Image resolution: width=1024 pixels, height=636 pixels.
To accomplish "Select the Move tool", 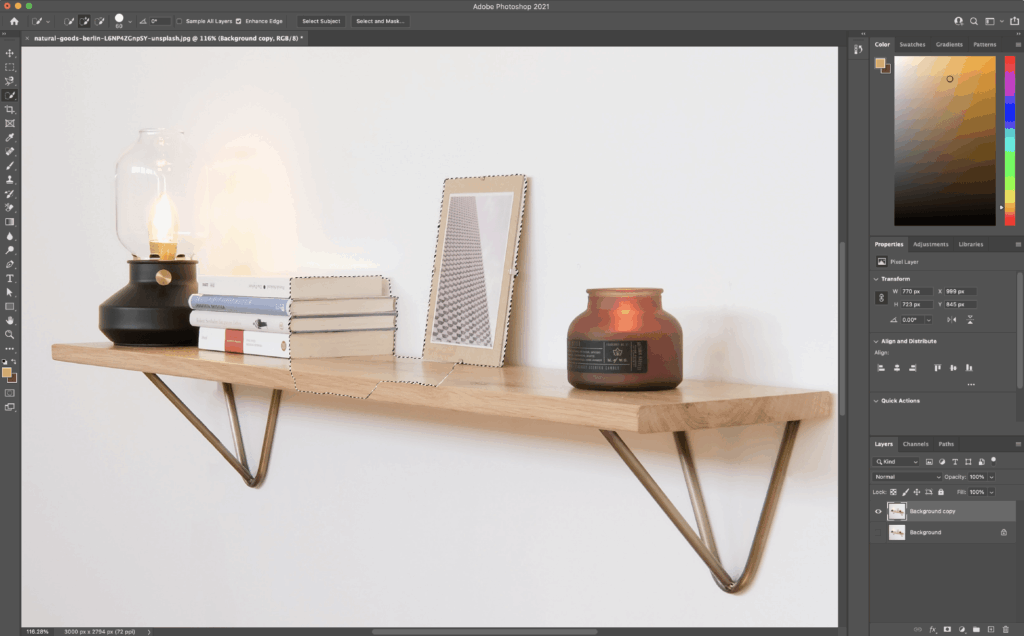I will pyautogui.click(x=10, y=53).
